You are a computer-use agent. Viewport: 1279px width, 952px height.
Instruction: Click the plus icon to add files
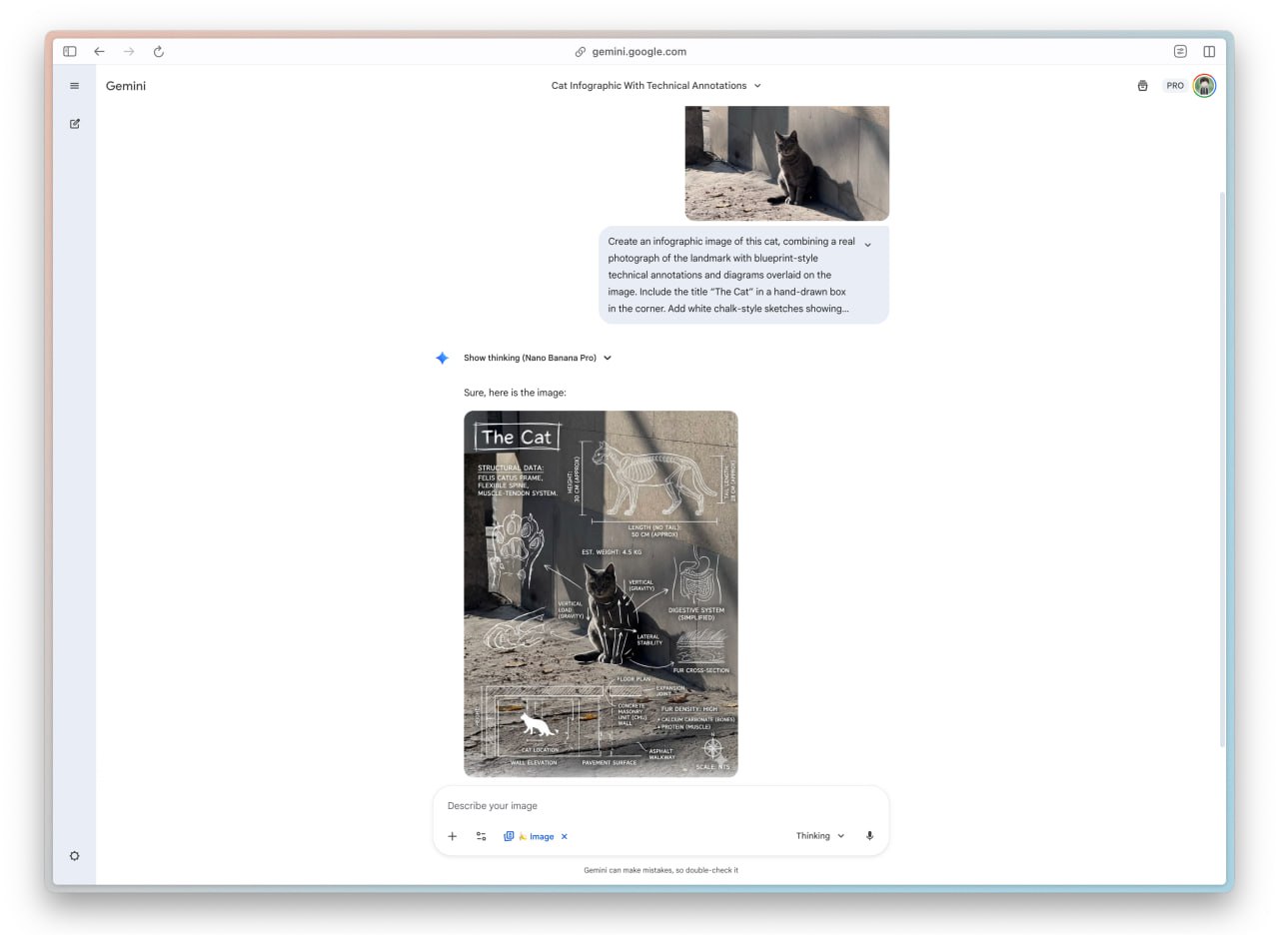(x=453, y=836)
